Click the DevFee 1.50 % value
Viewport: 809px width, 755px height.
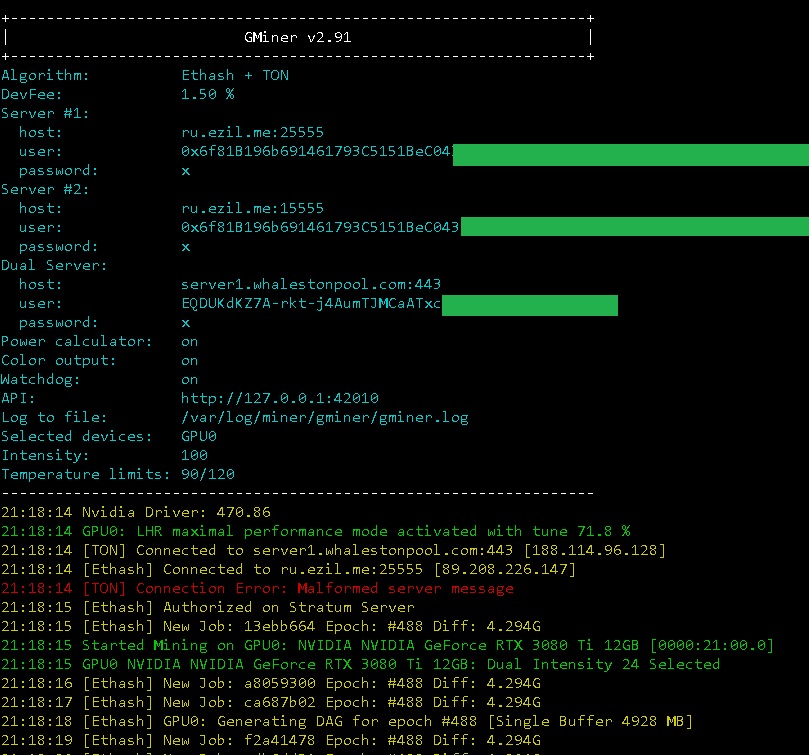click(x=208, y=94)
